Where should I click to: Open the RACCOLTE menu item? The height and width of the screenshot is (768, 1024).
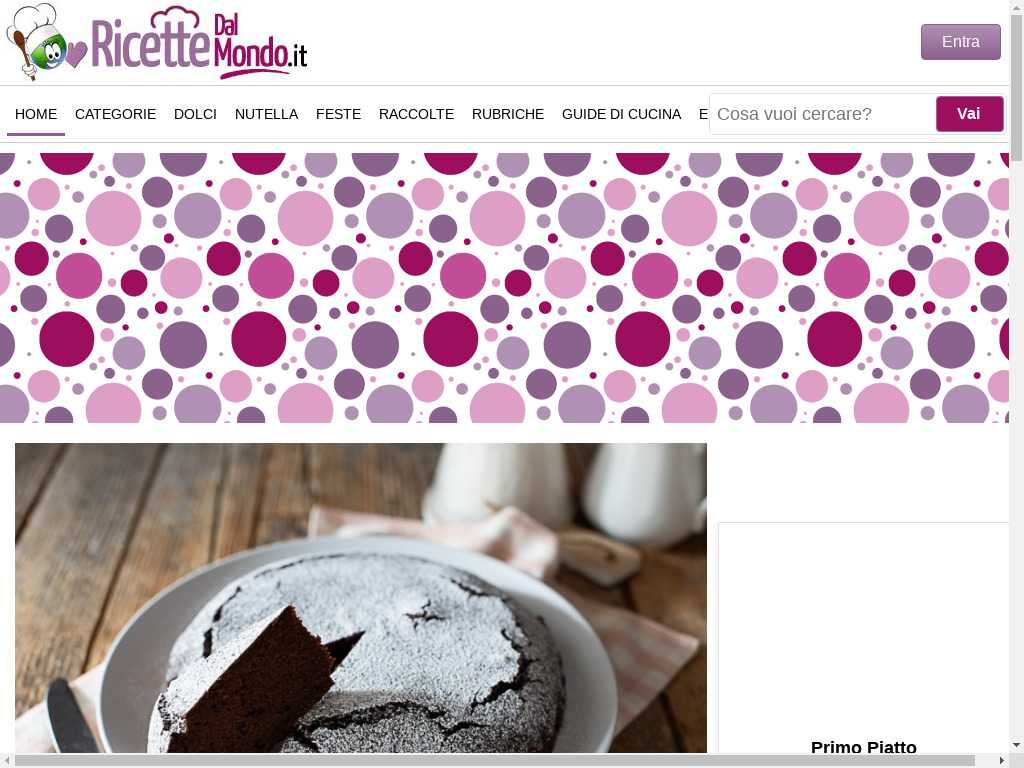417,114
